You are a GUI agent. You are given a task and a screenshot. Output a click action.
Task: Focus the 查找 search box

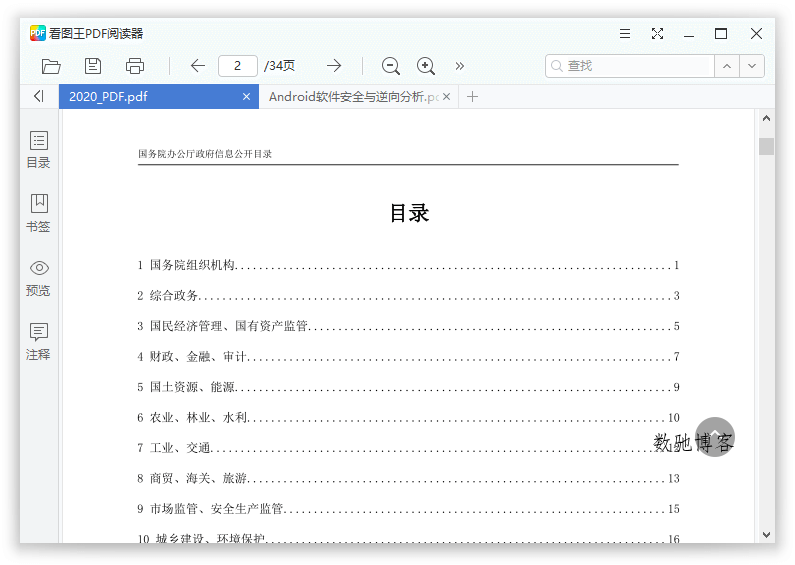coord(630,66)
